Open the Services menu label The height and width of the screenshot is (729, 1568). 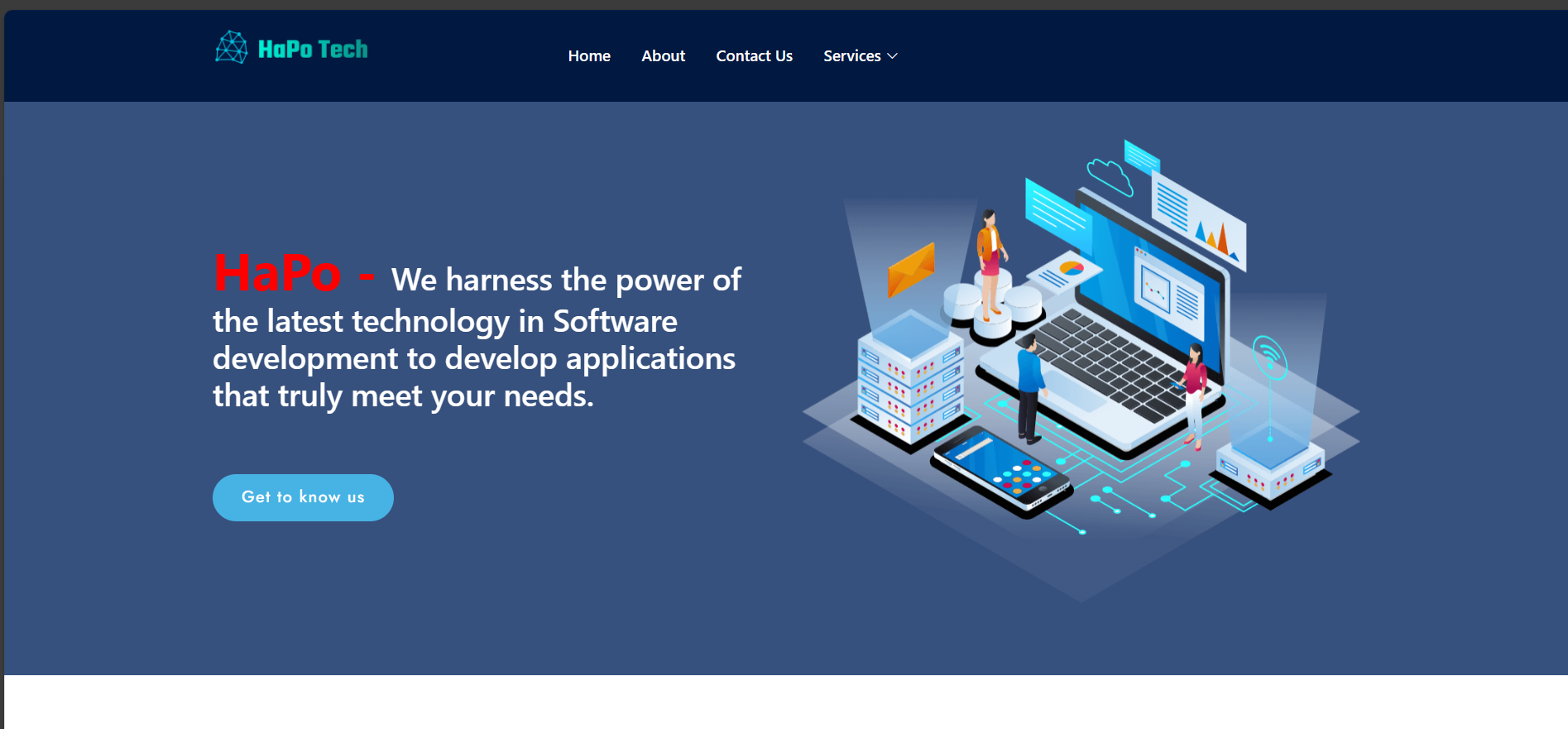click(851, 56)
